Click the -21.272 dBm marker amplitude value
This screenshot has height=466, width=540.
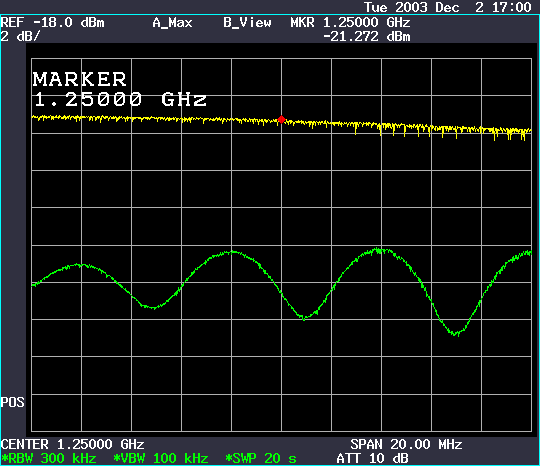367,37
